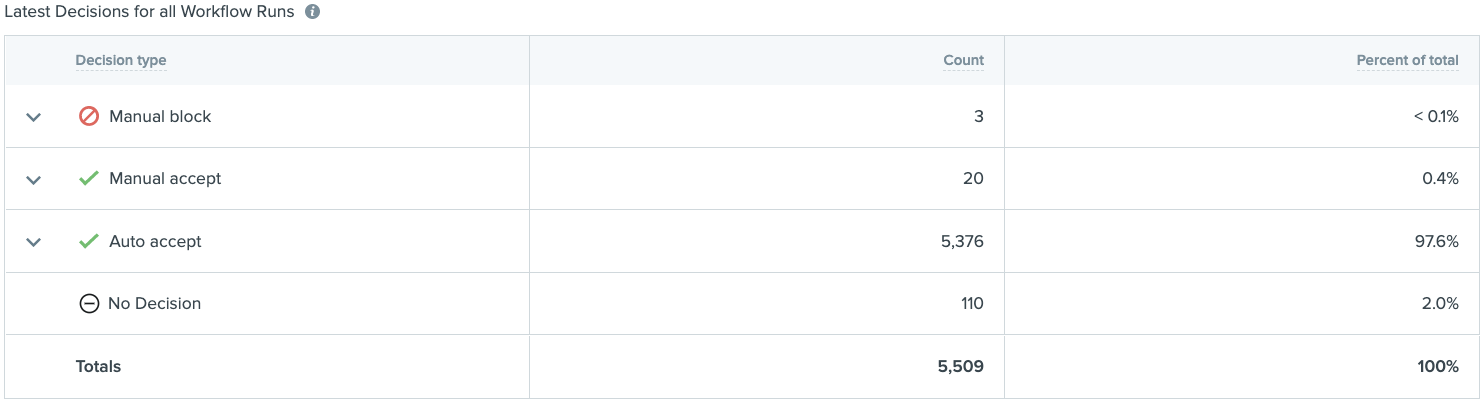1484x402 pixels.
Task: Click the No Decision circle-minus icon
Action: (x=89, y=303)
